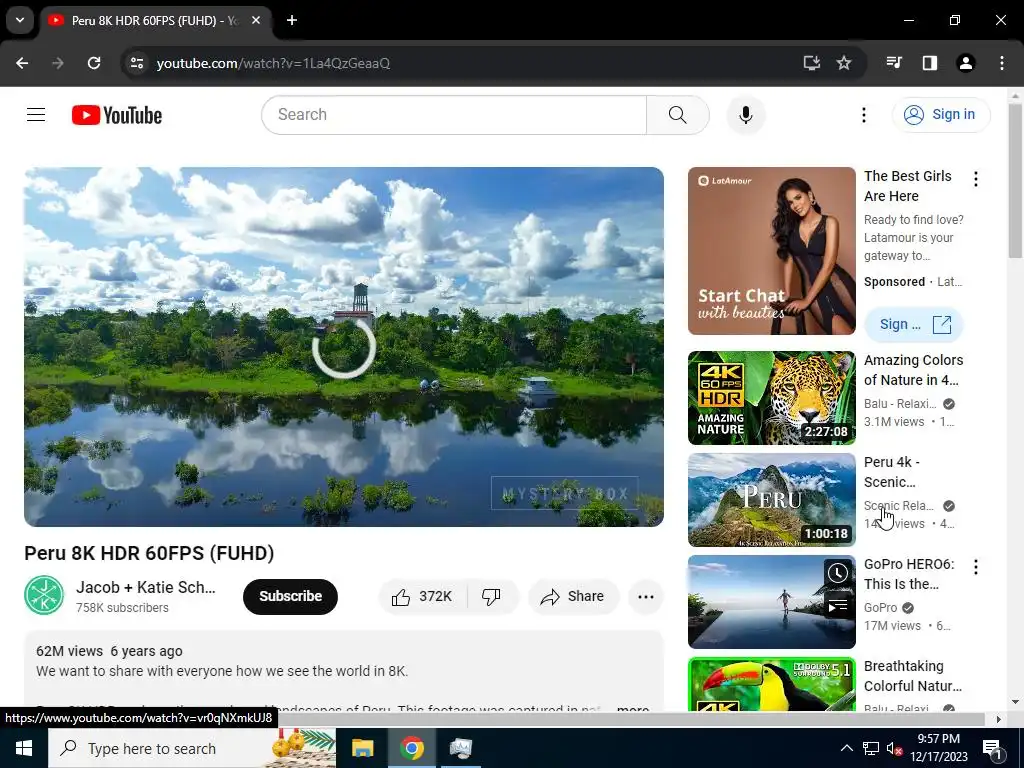Screen dimensions: 1024x768
Task: Focus the YouTube Search input field
Action: [x=455, y=115]
